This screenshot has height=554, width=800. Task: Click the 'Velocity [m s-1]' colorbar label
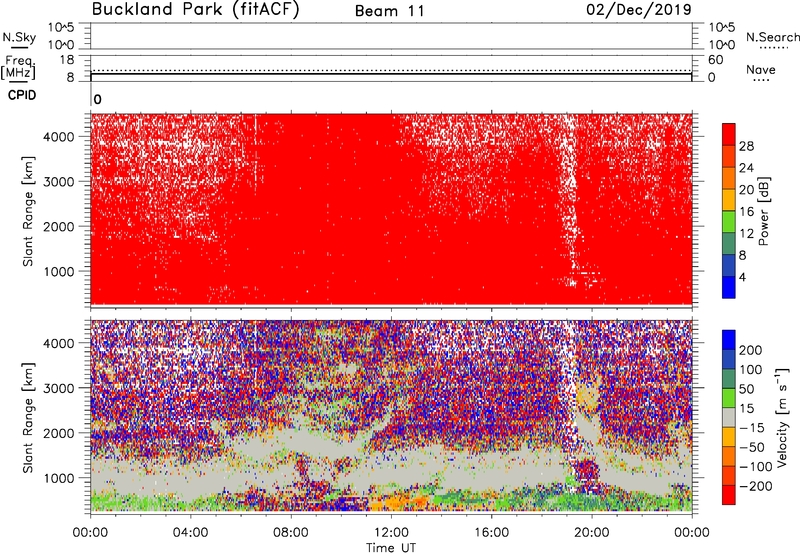783,417
